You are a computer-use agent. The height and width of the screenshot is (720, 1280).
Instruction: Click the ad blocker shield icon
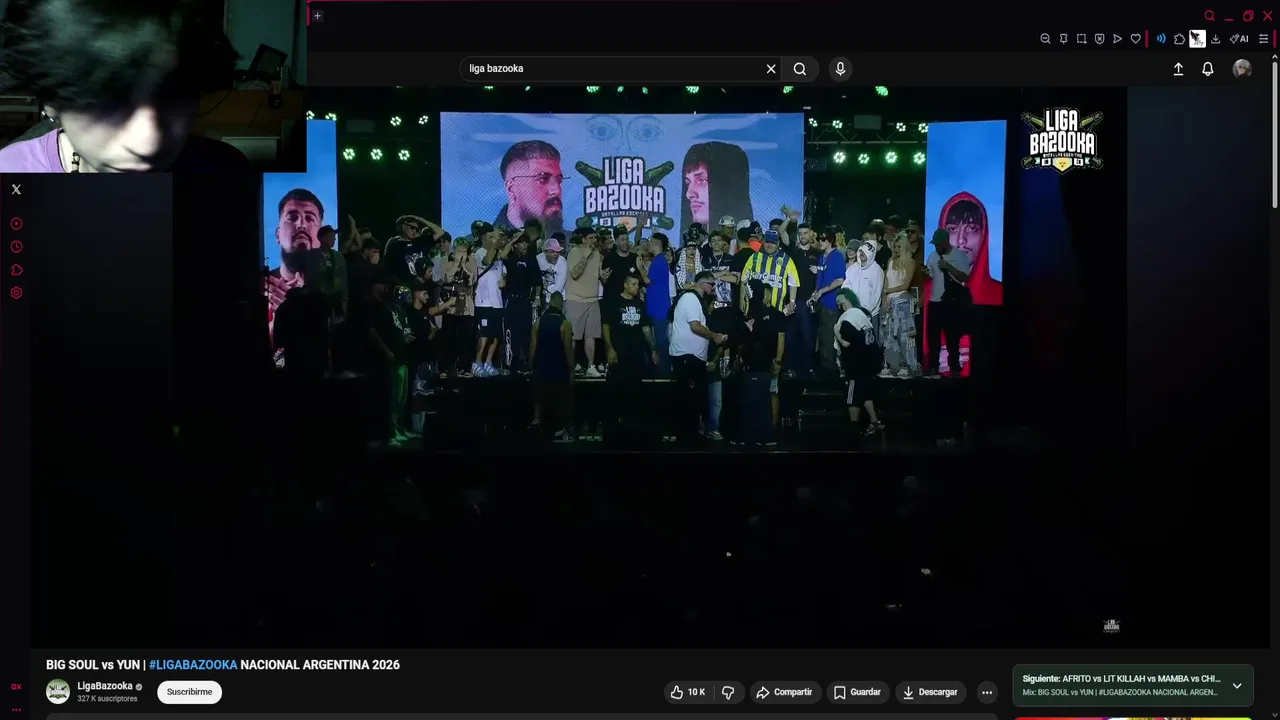coord(1099,39)
